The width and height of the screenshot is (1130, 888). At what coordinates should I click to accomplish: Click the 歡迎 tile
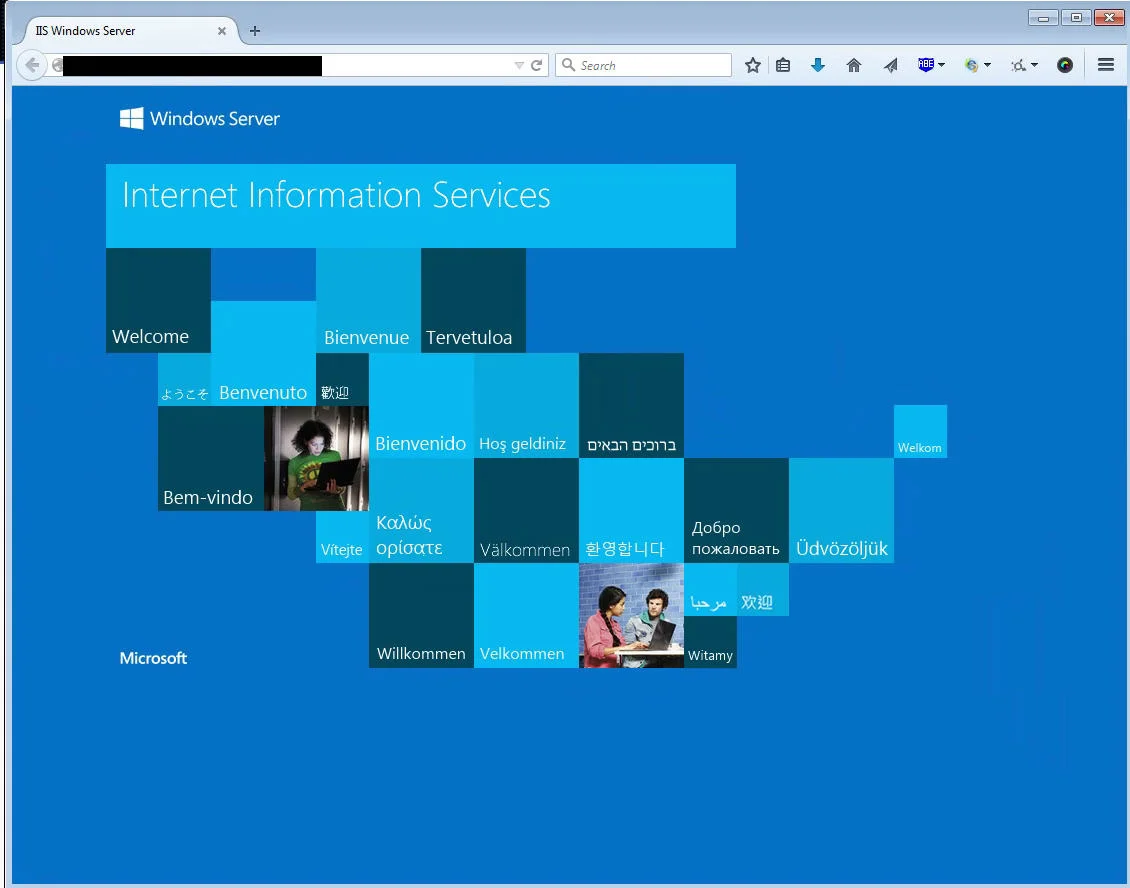pyautogui.click(x=342, y=380)
